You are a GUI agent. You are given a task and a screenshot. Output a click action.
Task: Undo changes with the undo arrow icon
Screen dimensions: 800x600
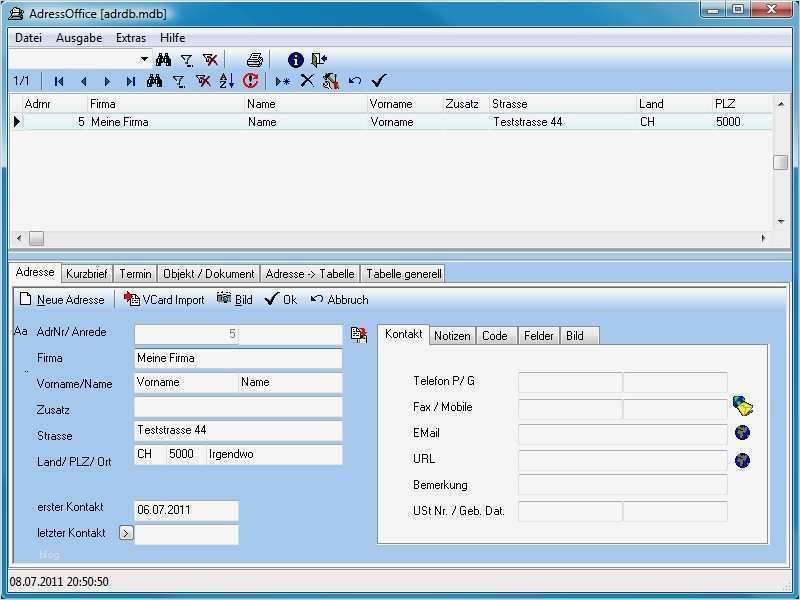coord(353,81)
